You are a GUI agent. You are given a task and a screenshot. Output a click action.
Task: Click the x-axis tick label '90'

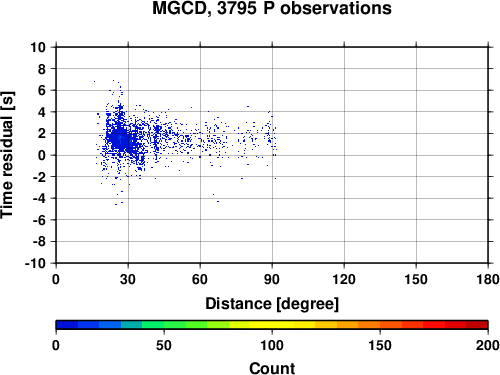pos(272,279)
